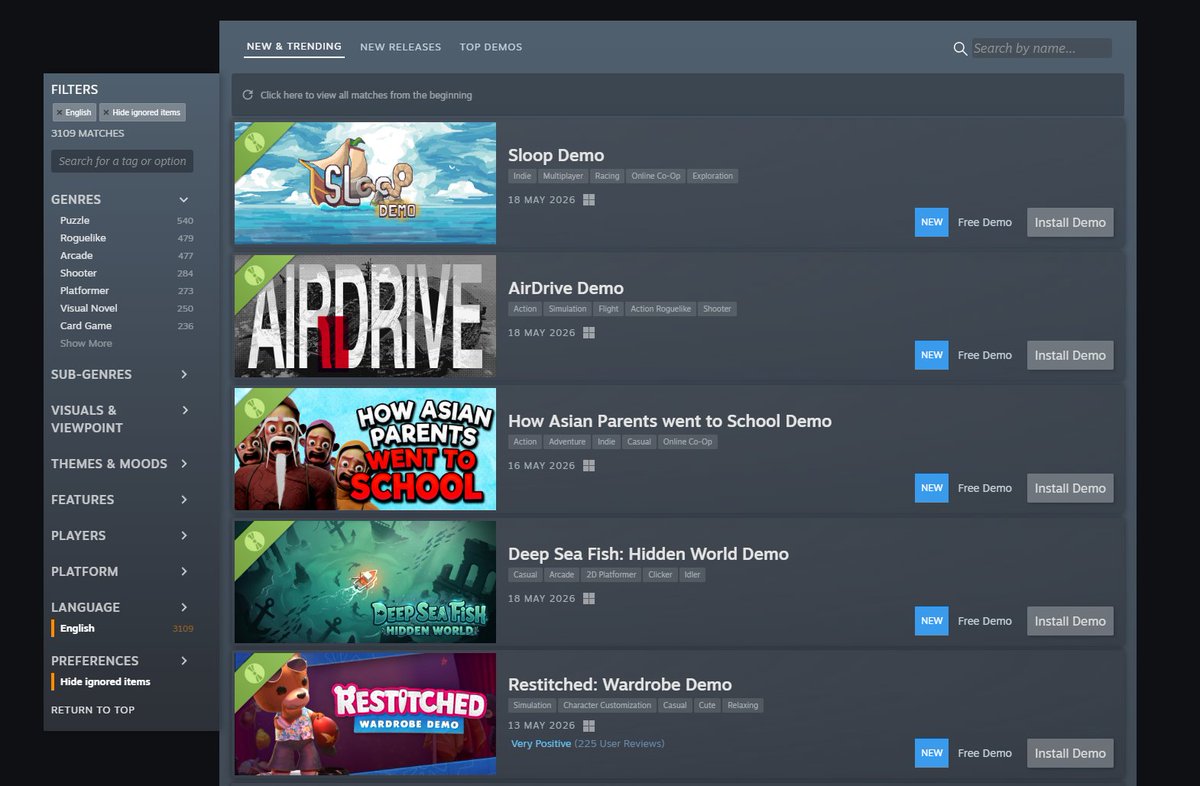Click green demo corner badge on AirDrive thumbnail
The width and height of the screenshot is (1200, 786).
click(256, 275)
